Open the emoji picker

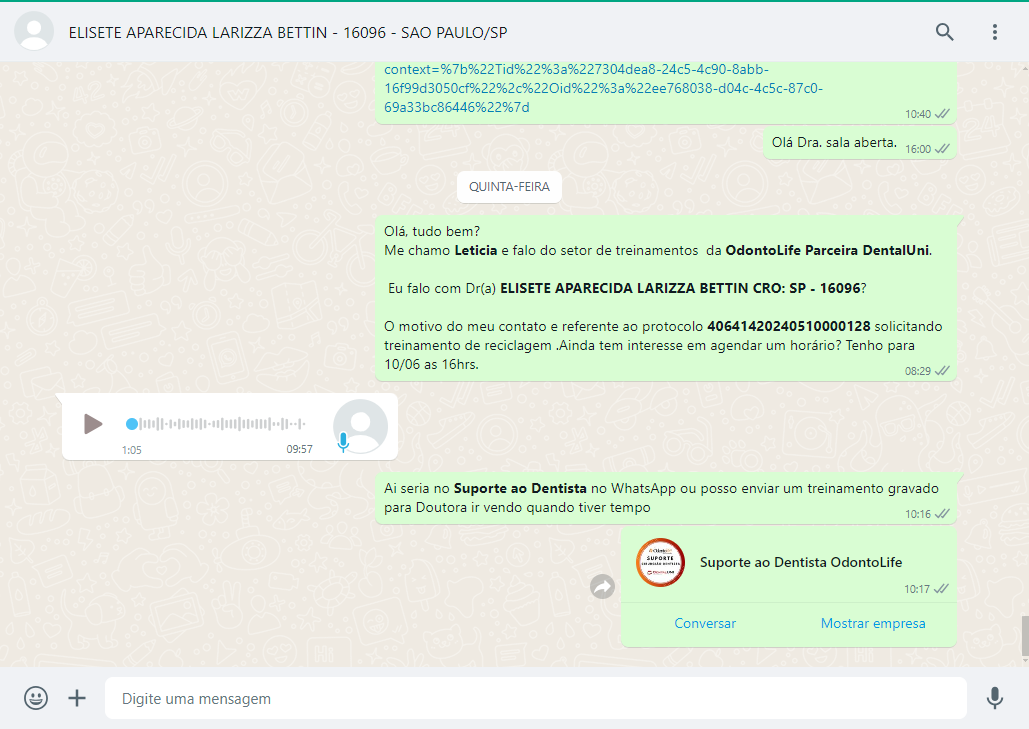pyautogui.click(x=36, y=698)
